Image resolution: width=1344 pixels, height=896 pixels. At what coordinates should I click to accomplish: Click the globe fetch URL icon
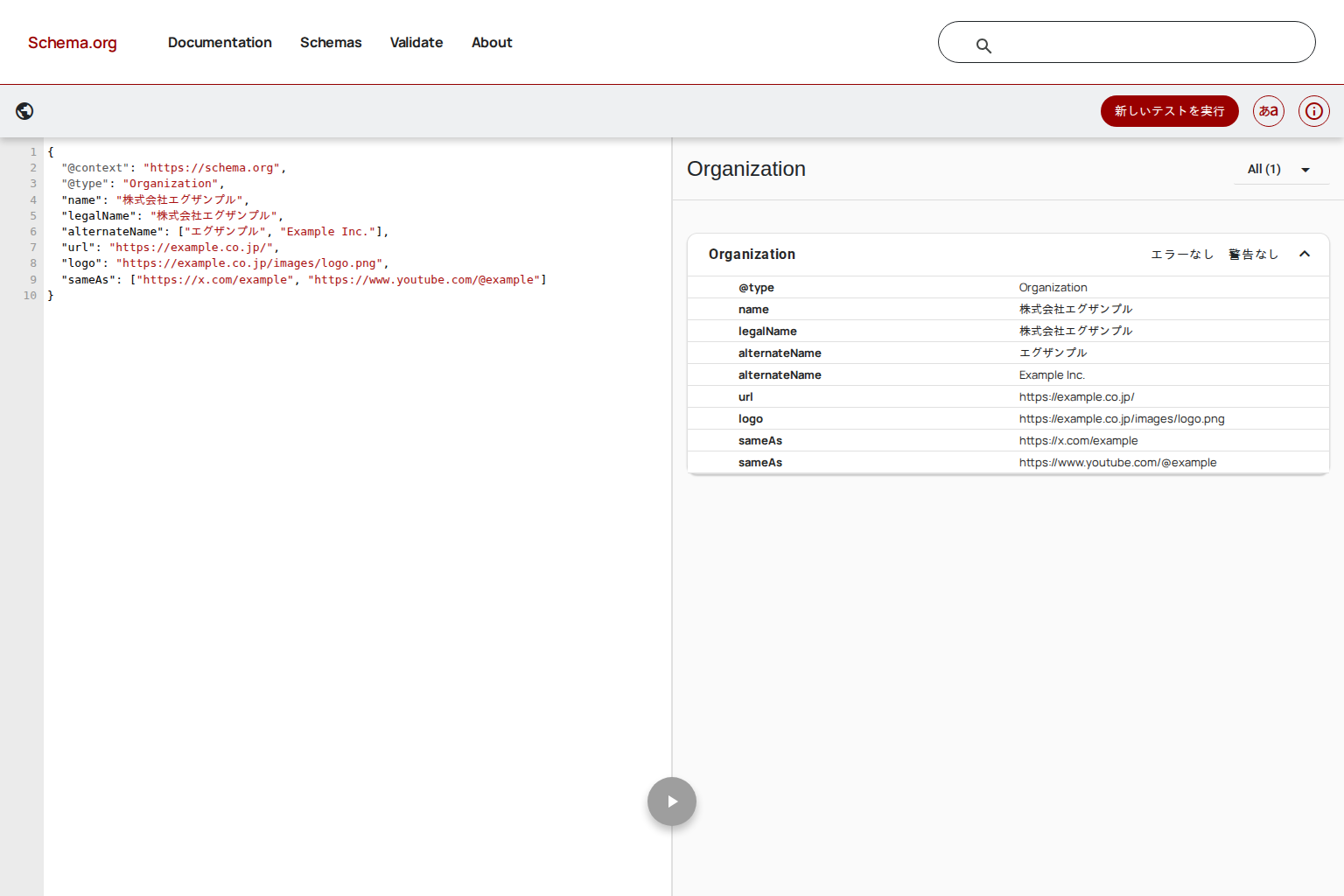(x=24, y=111)
